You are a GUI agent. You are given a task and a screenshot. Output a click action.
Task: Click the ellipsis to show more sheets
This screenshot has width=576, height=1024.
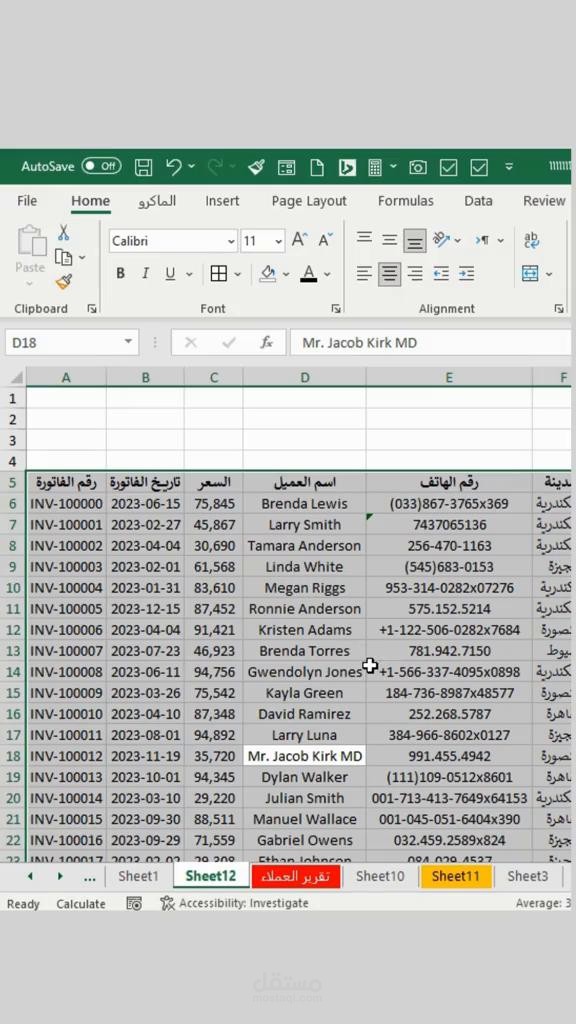[x=89, y=877]
